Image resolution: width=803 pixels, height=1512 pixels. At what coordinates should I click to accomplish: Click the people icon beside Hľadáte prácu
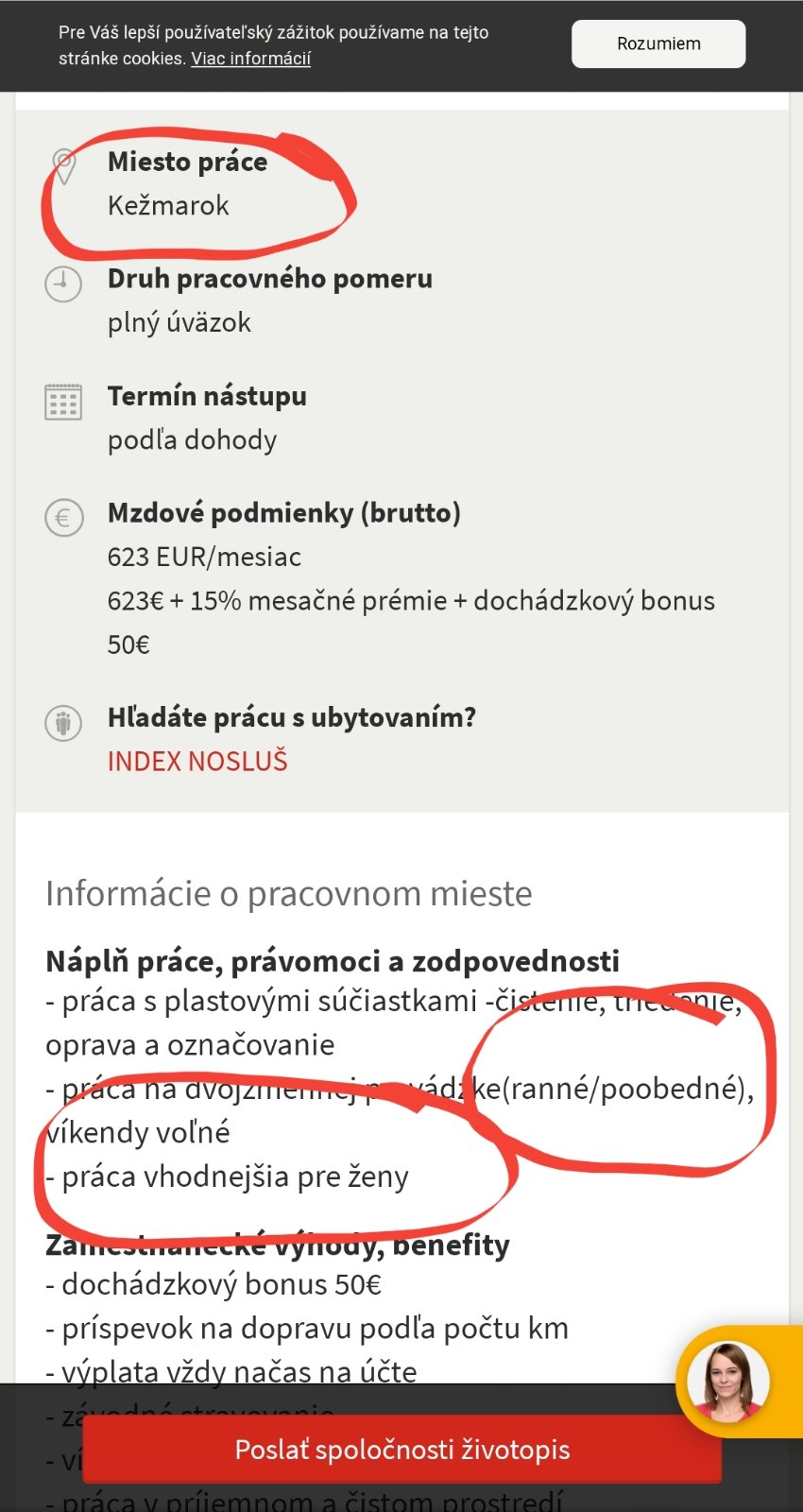63,723
